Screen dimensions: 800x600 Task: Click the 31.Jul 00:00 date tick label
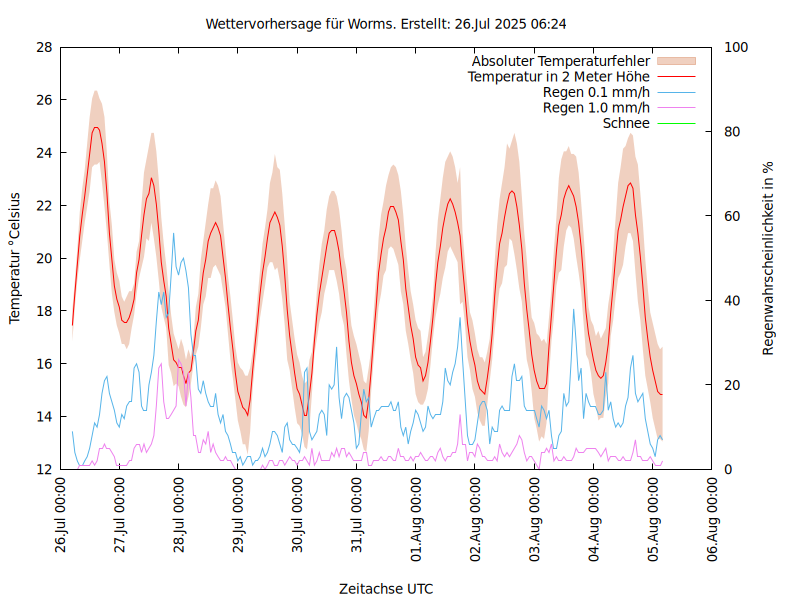(357, 516)
